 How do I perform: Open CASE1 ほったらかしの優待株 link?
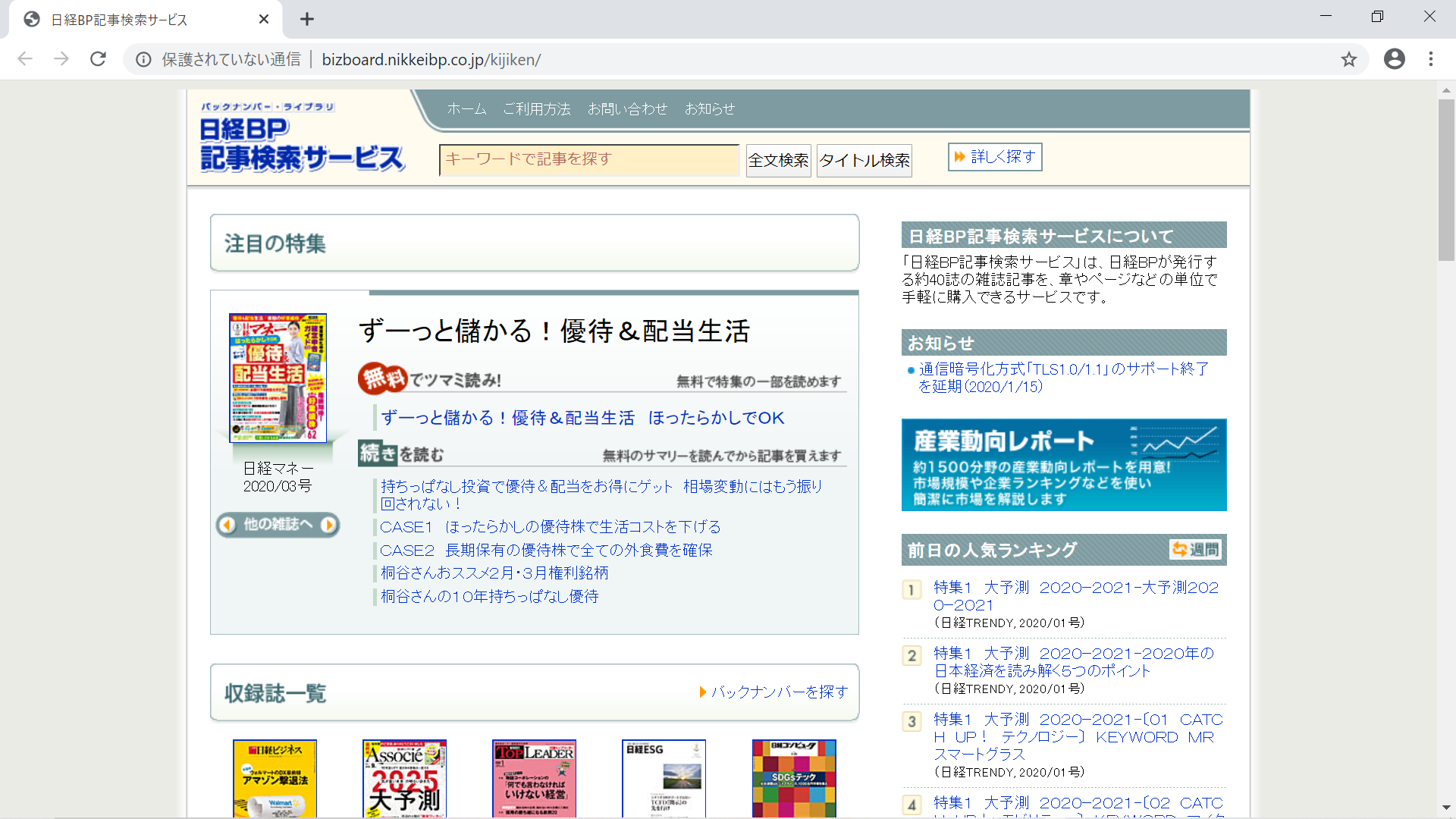click(551, 527)
